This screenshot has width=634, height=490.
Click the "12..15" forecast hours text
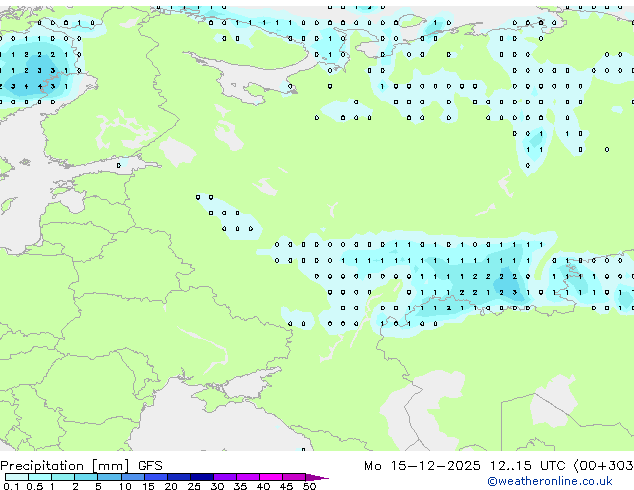[x=511, y=466]
